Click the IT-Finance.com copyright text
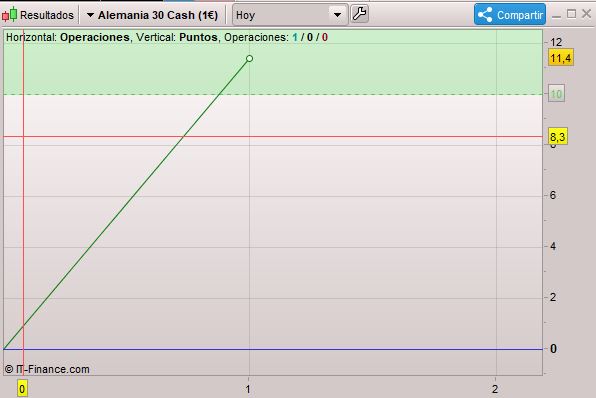Image resolution: width=596 pixels, height=398 pixels. [x=47, y=369]
